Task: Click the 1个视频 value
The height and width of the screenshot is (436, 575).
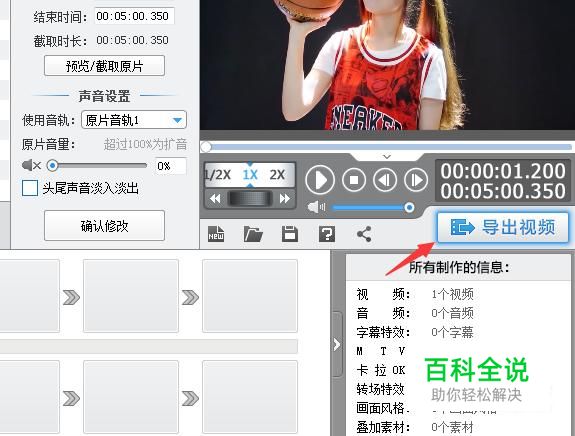Action: pos(453,294)
